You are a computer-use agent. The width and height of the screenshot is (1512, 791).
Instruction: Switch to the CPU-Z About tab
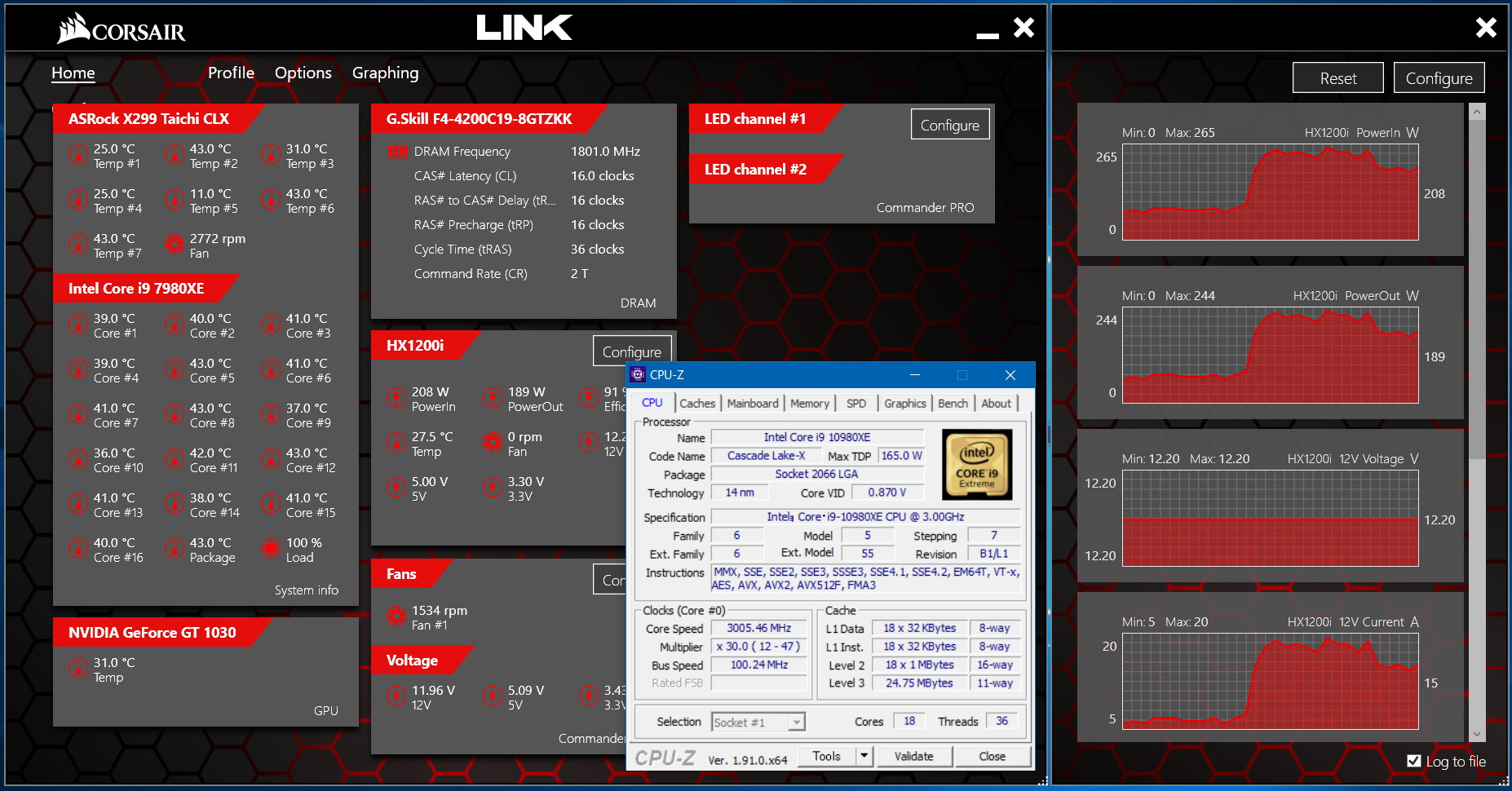coord(996,403)
